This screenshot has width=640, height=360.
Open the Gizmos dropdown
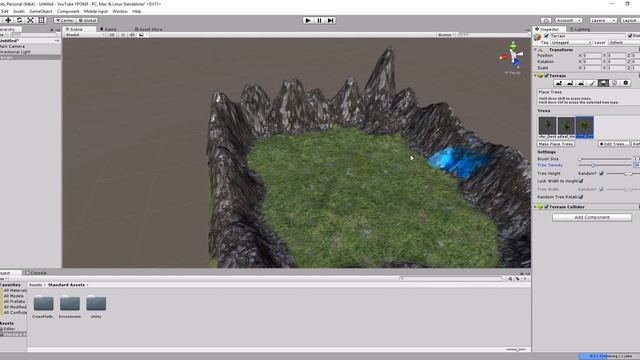coord(446,35)
